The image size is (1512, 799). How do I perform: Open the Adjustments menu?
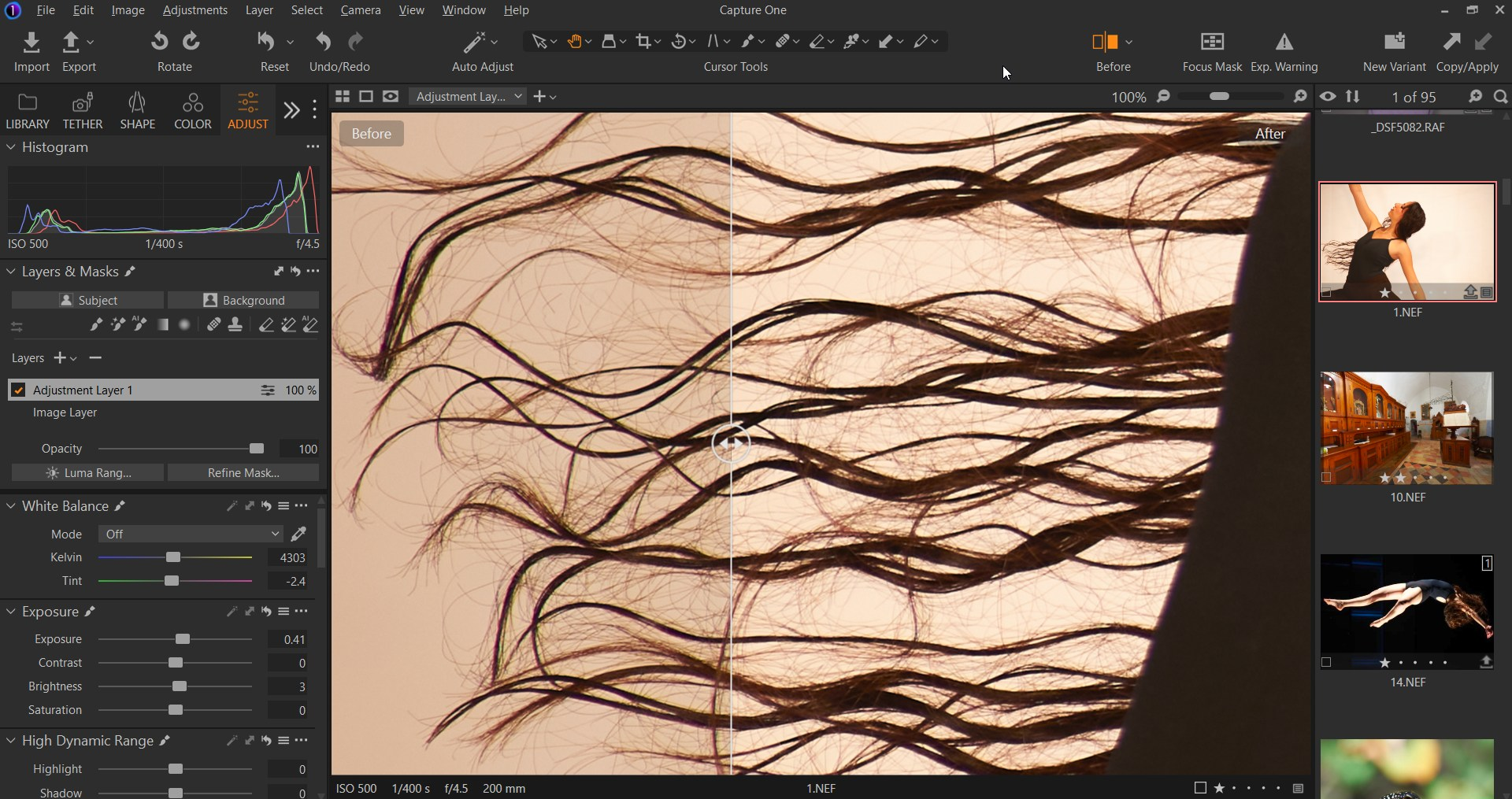coord(195,10)
